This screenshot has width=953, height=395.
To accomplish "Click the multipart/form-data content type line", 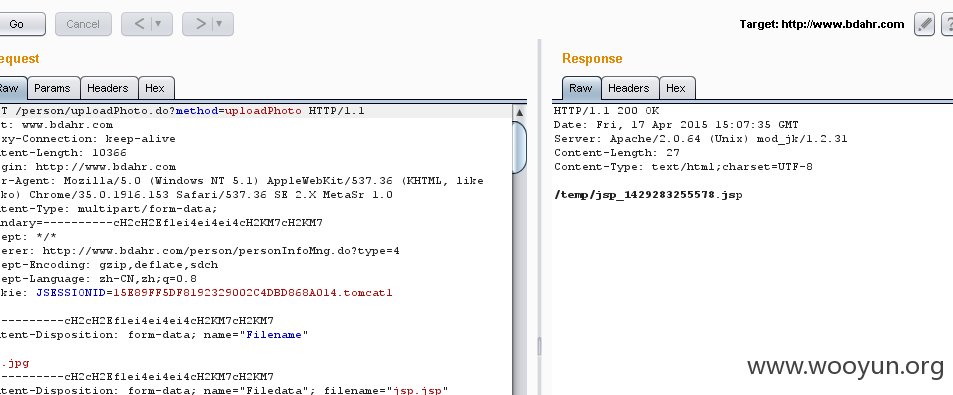I will 109,208.
